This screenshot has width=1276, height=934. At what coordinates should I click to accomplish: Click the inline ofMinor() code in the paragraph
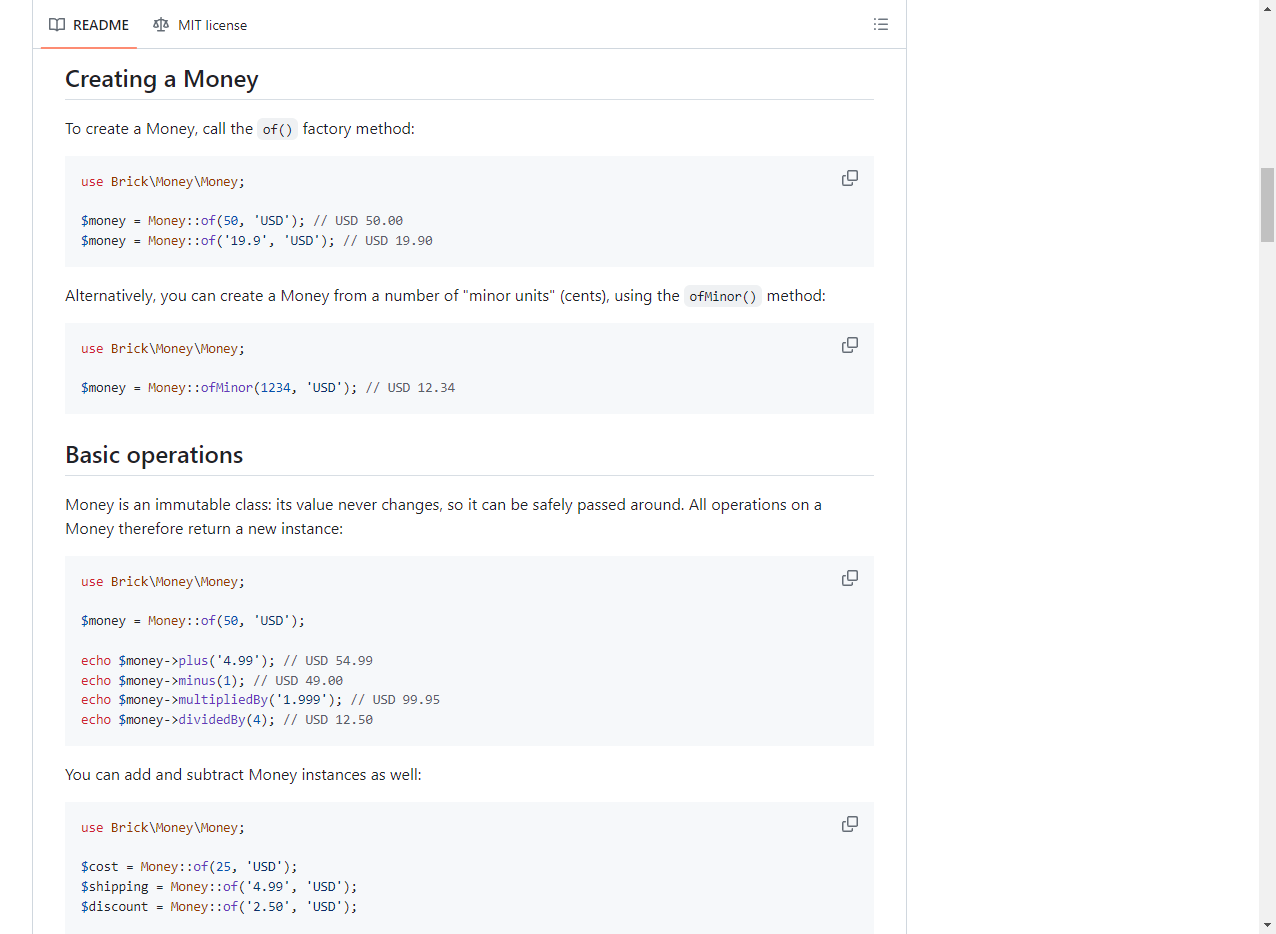point(723,296)
